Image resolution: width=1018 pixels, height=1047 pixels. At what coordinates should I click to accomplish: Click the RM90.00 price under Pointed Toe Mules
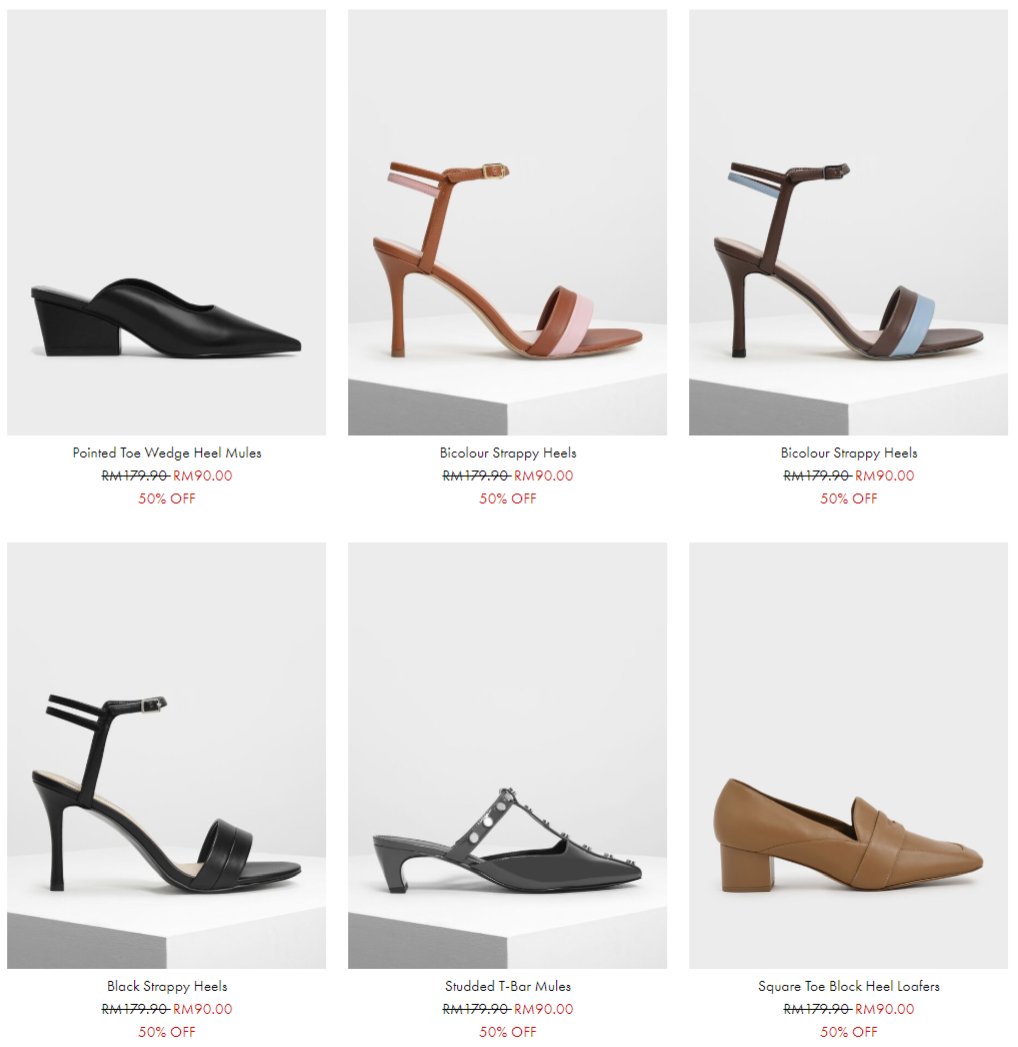[x=203, y=476]
